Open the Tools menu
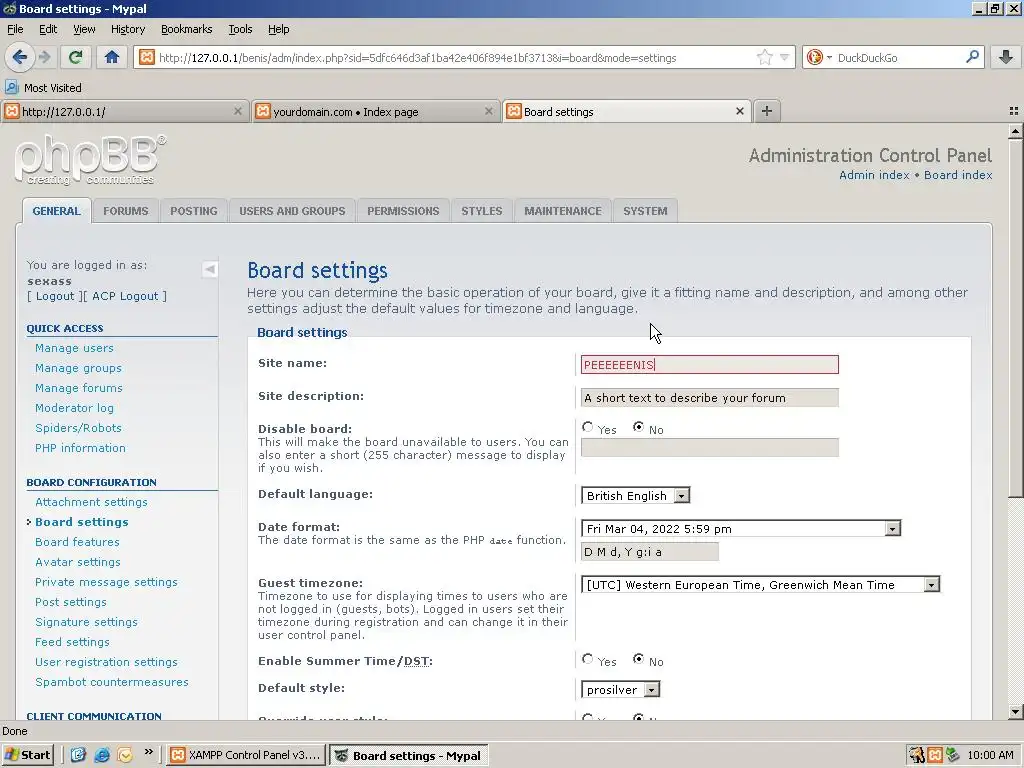The width and height of the screenshot is (1024, 768). (240, 29)
